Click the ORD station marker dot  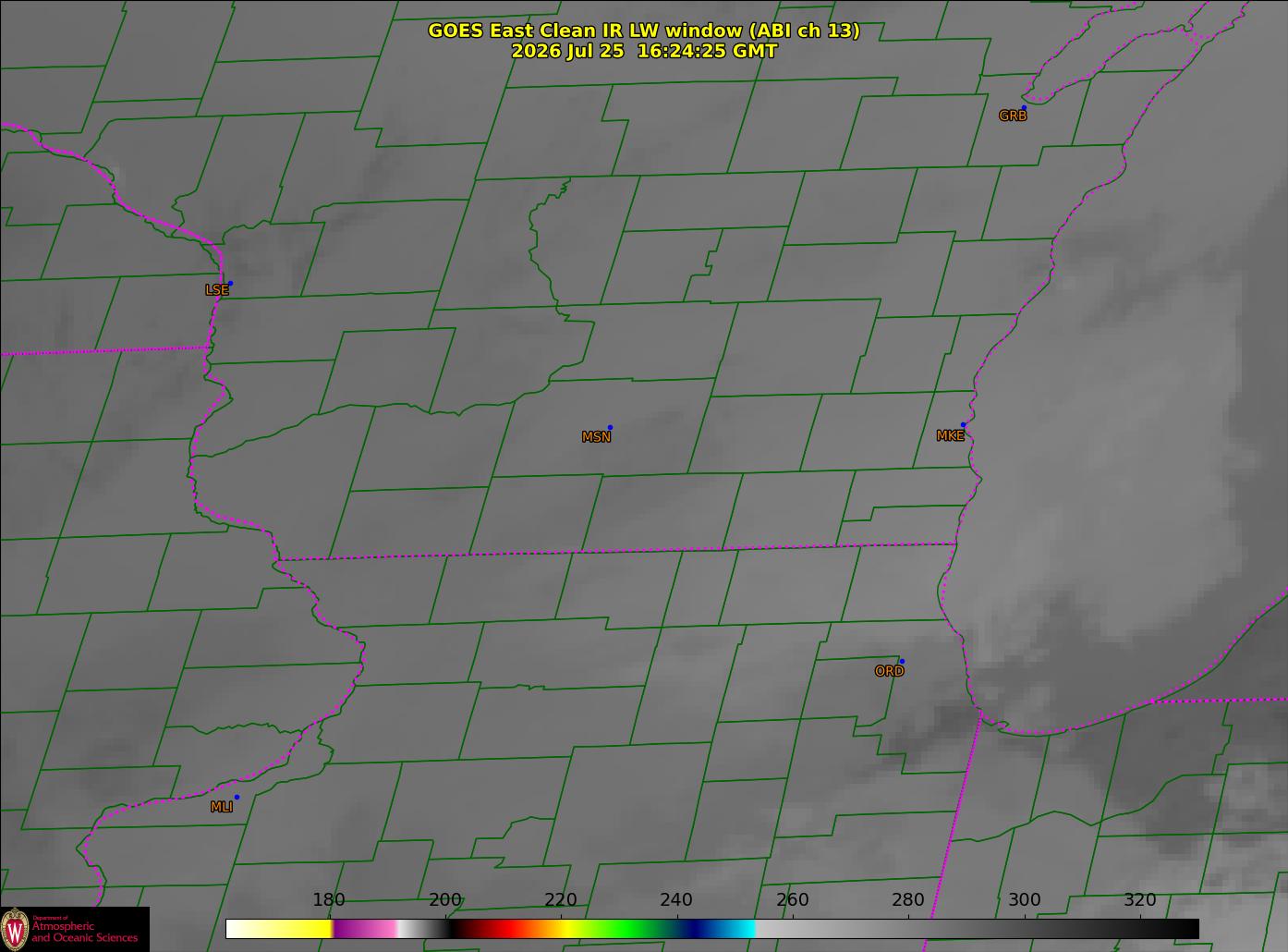[x=902, y=662]
